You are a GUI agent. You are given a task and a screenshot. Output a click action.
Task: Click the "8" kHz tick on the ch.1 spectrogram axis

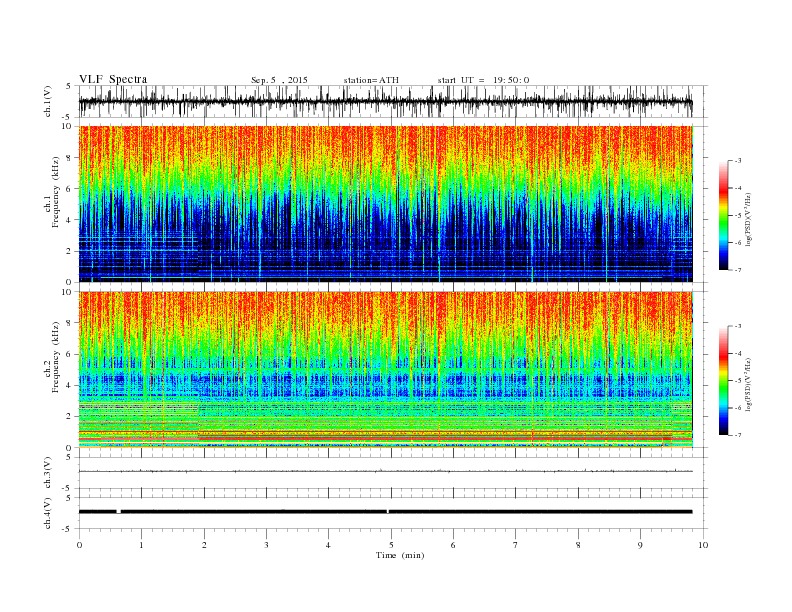(x=70, y=158)
